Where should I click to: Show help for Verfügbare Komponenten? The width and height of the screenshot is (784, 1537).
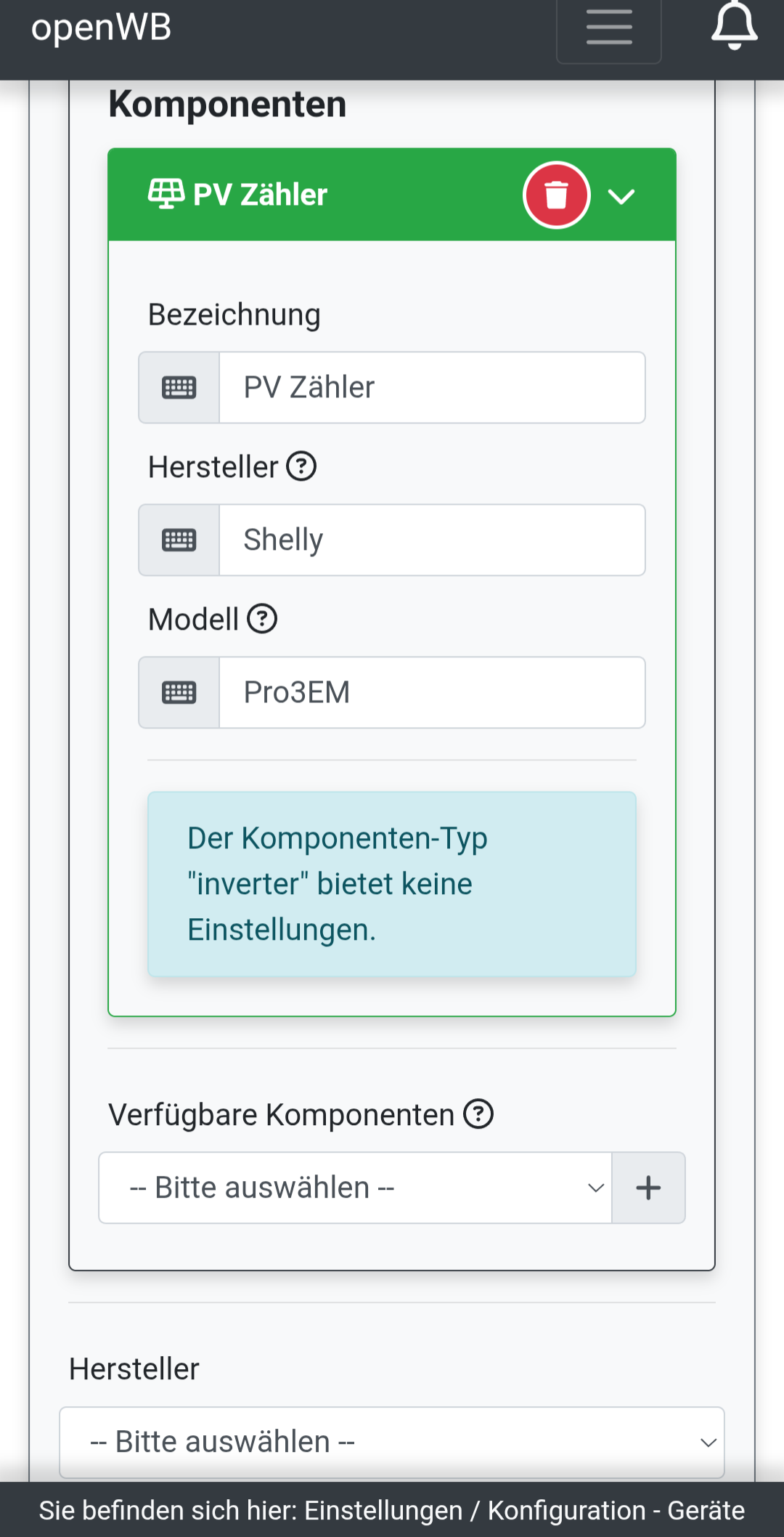click(x=478, y=1114)
